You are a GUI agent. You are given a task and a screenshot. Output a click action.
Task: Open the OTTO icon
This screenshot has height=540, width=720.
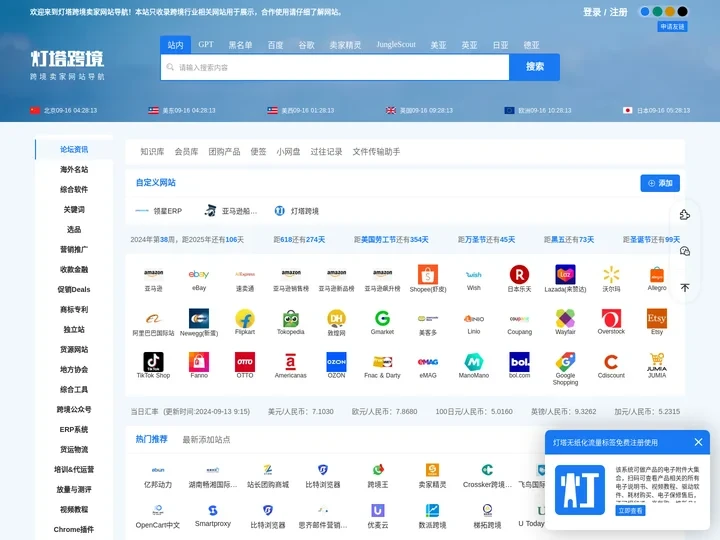tap(245, 362)
